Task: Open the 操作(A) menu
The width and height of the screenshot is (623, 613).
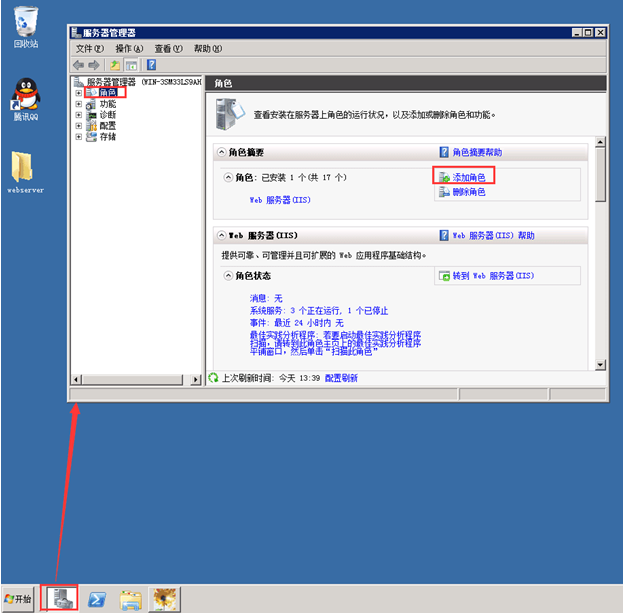Action: pos(128,48)
